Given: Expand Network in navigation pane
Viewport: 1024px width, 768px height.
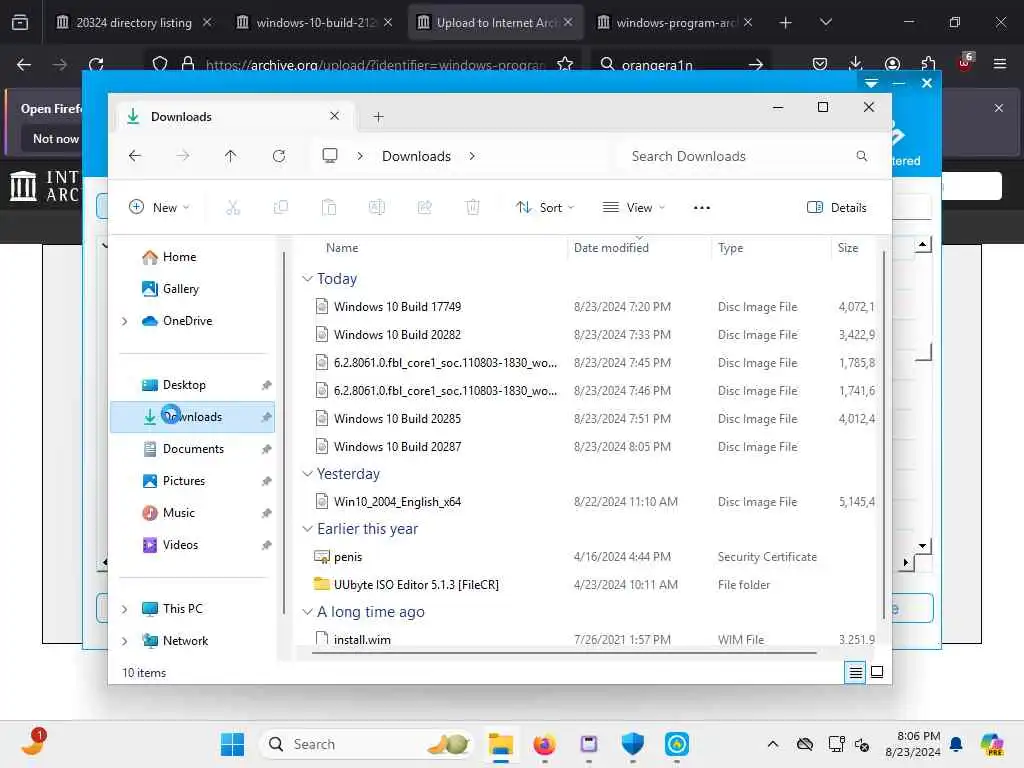Looking at the screenshot, I should coord(125,641).
